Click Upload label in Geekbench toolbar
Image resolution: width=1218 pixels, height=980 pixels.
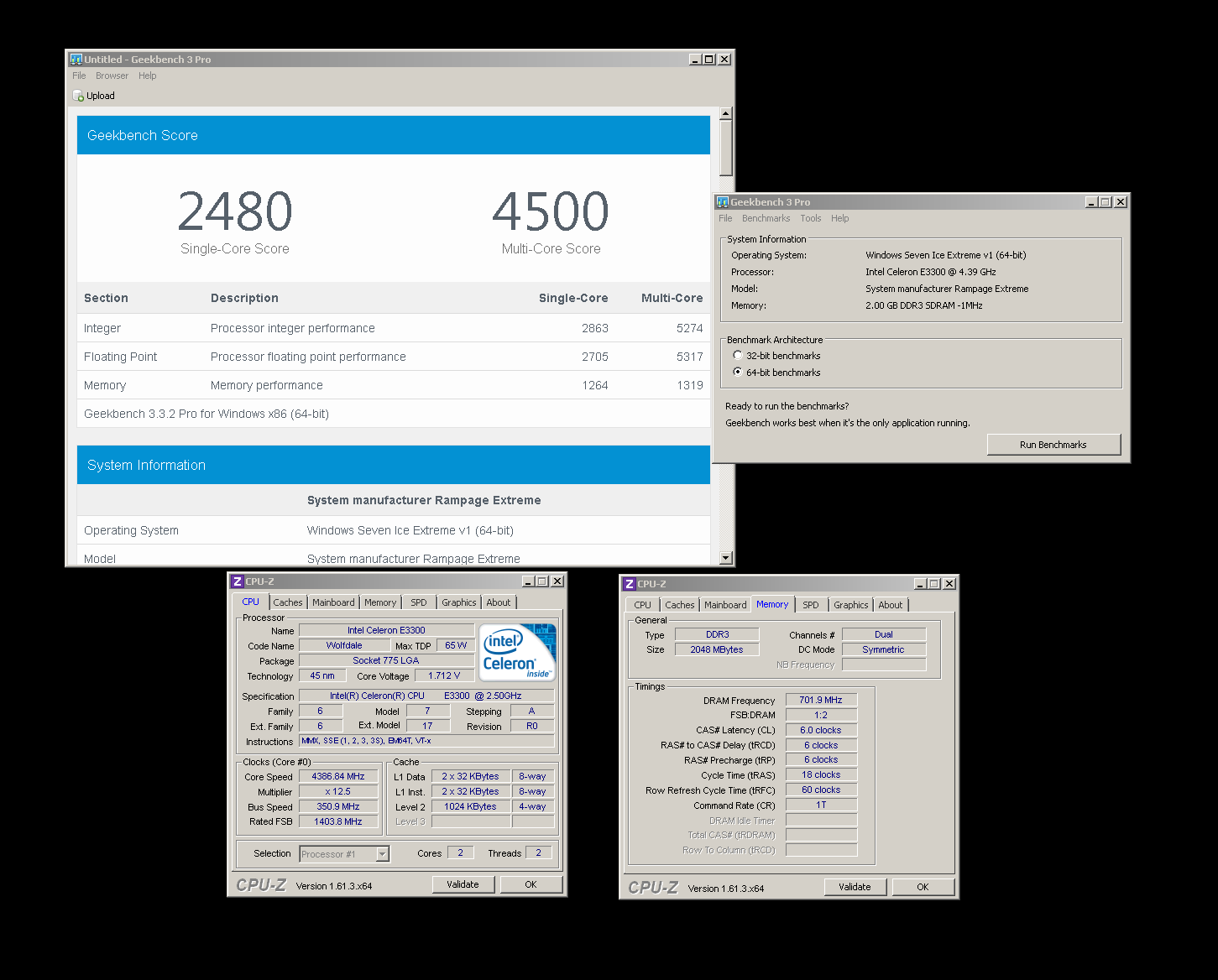coord(101,96)
